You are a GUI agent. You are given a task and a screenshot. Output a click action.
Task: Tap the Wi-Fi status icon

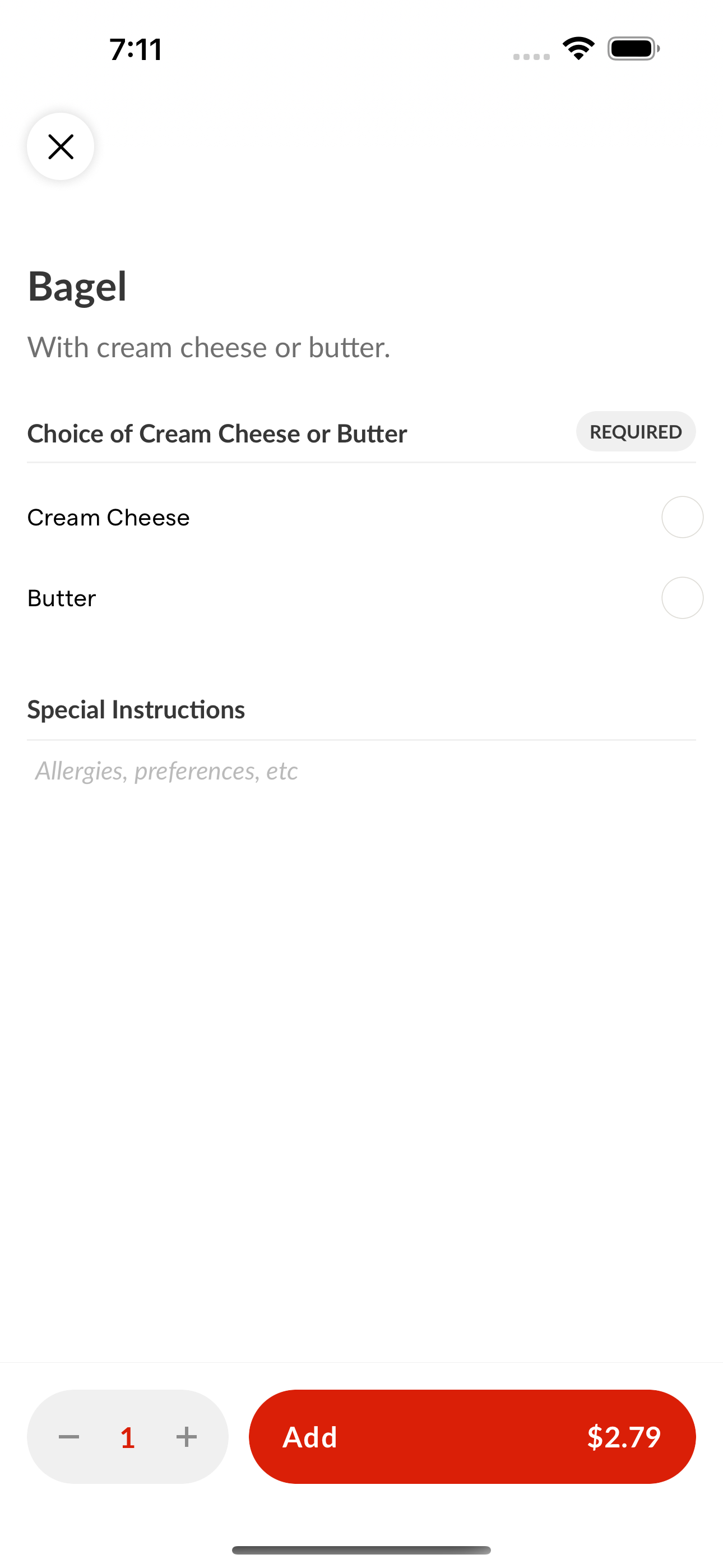click(x=578, y=48)
